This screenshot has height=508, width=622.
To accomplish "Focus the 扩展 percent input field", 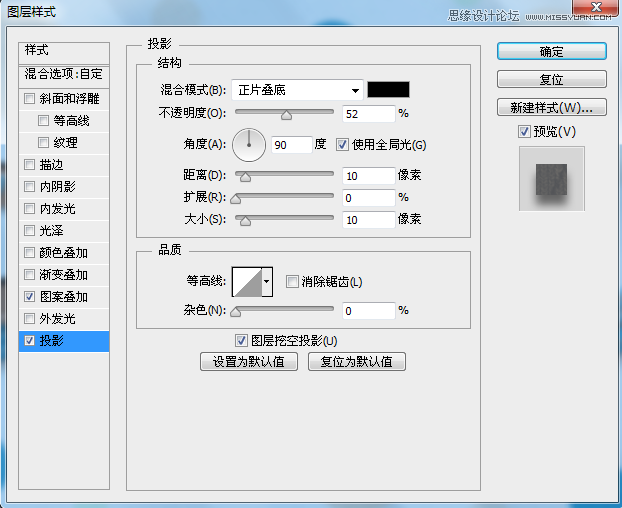I will tap(369, 197).
